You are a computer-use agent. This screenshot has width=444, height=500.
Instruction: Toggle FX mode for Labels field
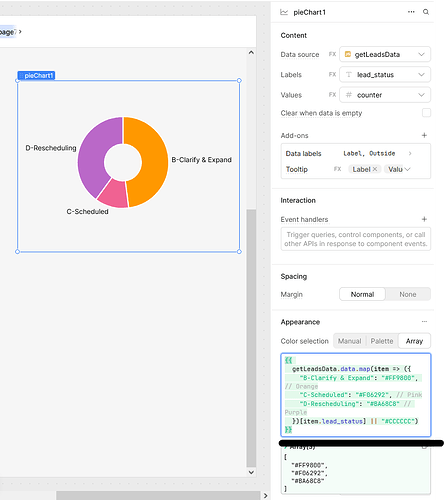tap(332, 75)
